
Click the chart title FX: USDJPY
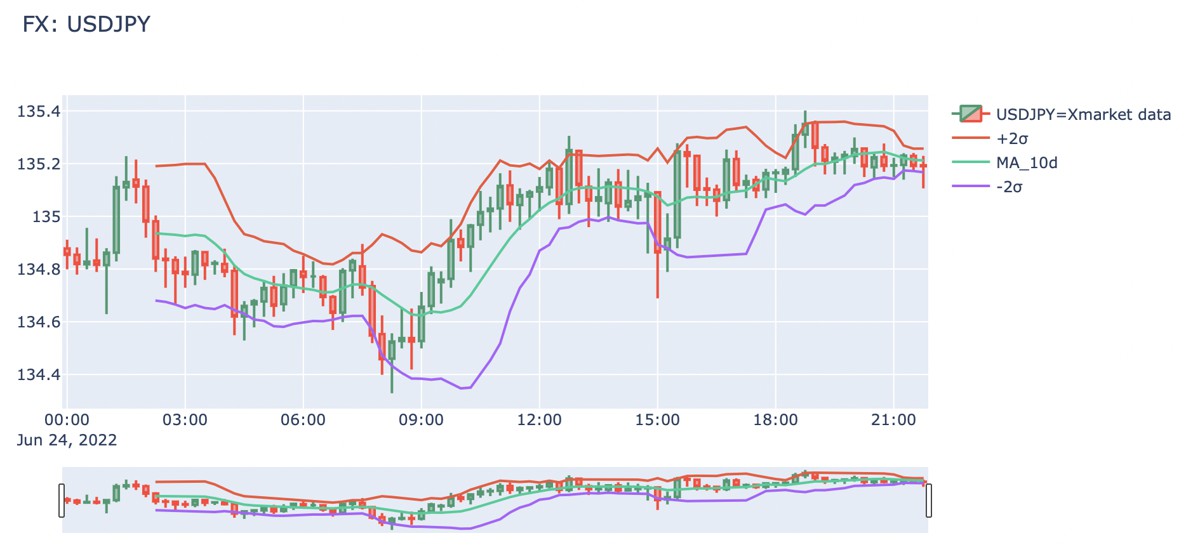point(86,25)
